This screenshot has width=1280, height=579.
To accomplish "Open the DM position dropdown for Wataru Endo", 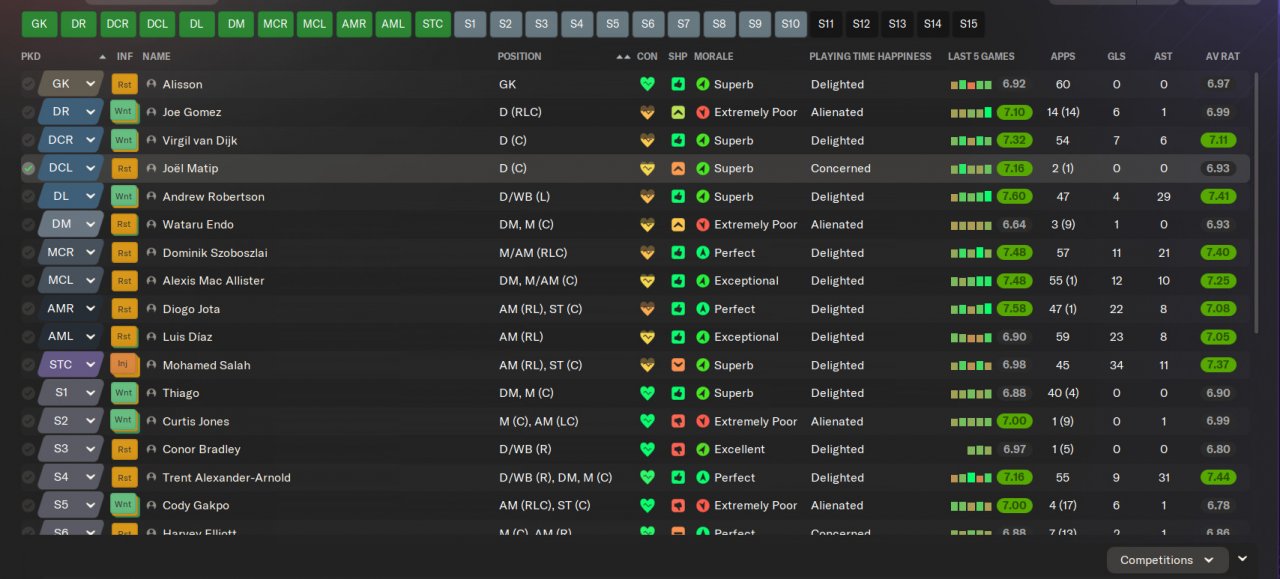I will click(x=71, y=224).
